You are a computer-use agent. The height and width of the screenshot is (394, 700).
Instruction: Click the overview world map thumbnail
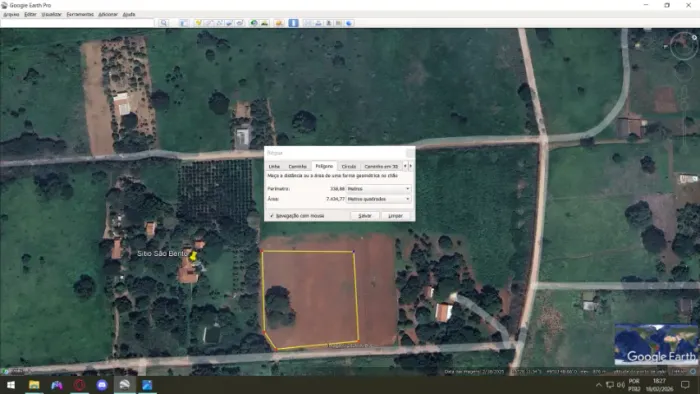656,344
